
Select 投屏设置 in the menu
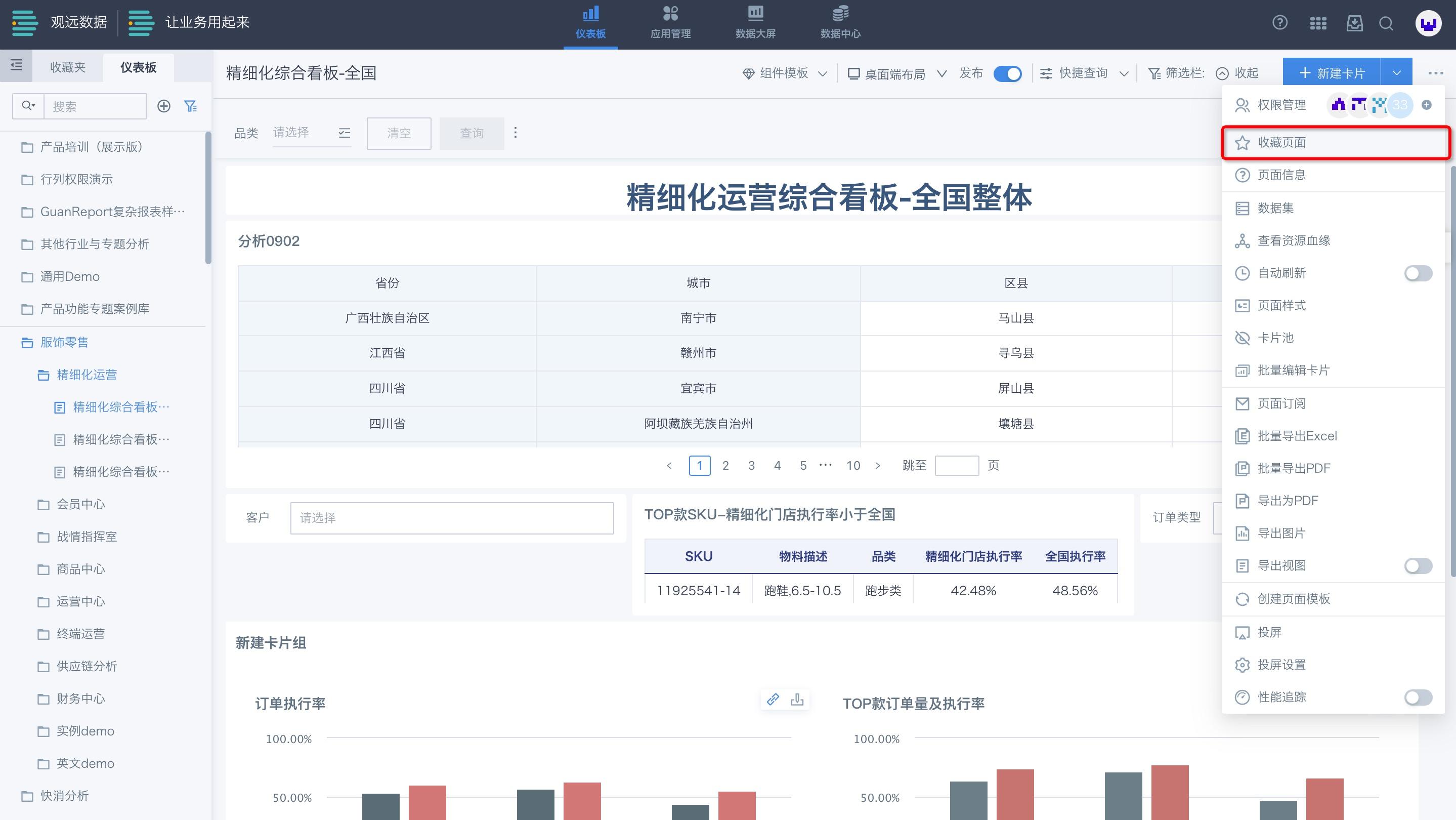[x=1333, y=665]
